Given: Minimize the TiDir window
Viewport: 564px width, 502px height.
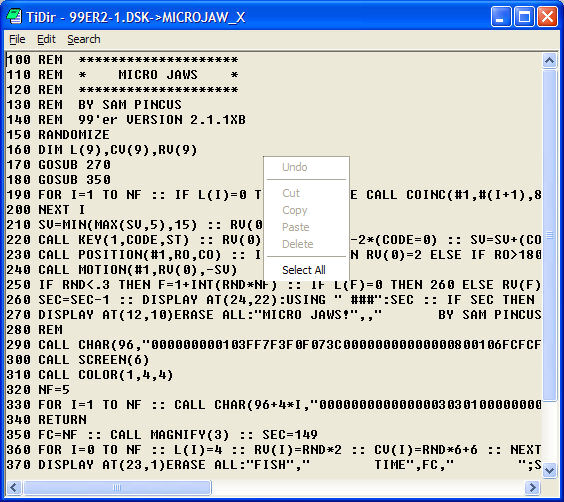Looking at the screenshot, I should pyautogui.click(x=500, y=17).
